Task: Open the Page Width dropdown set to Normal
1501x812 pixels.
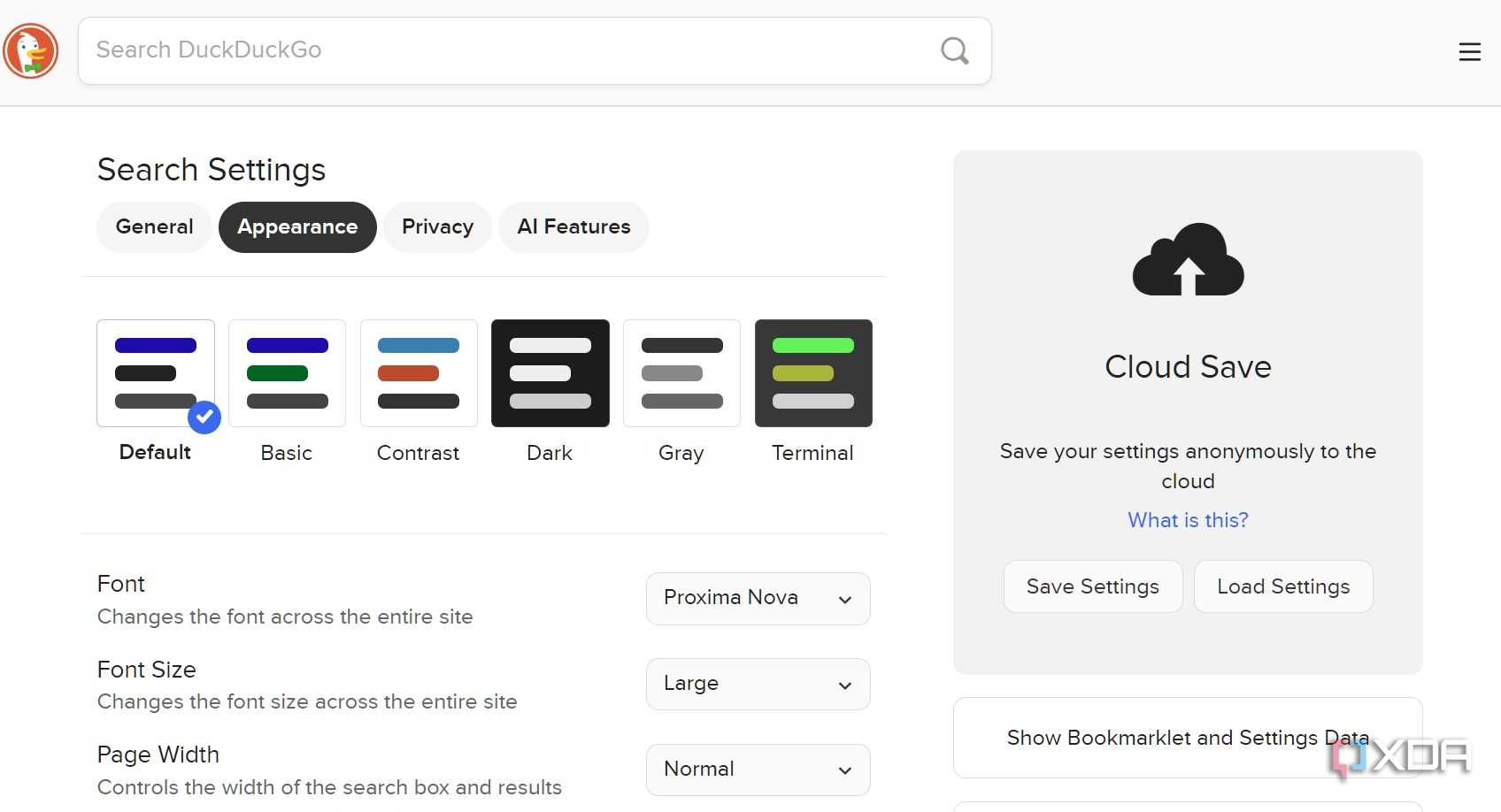Action: [x=758, y=770]
